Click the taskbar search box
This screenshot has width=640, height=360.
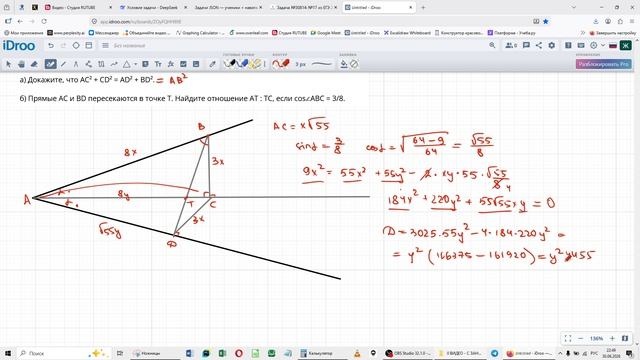click(63, 353)
